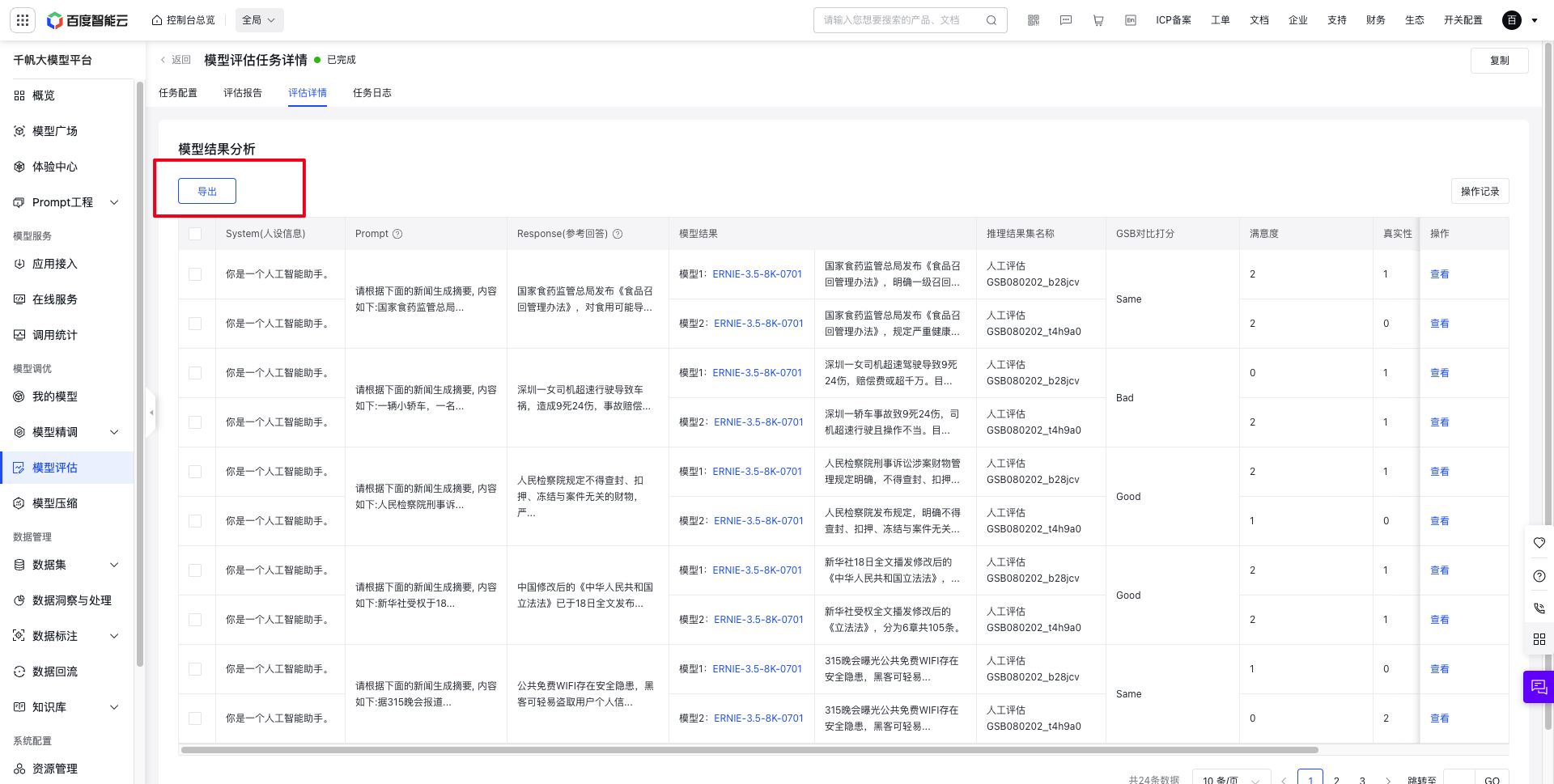Open the QR code icon in header
This screenshot has width=1554, height=784.
(1034, 20)
